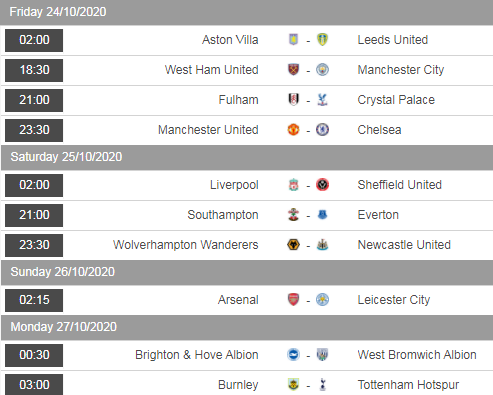Click the Manchester United crest icon

tap(293, 130)
